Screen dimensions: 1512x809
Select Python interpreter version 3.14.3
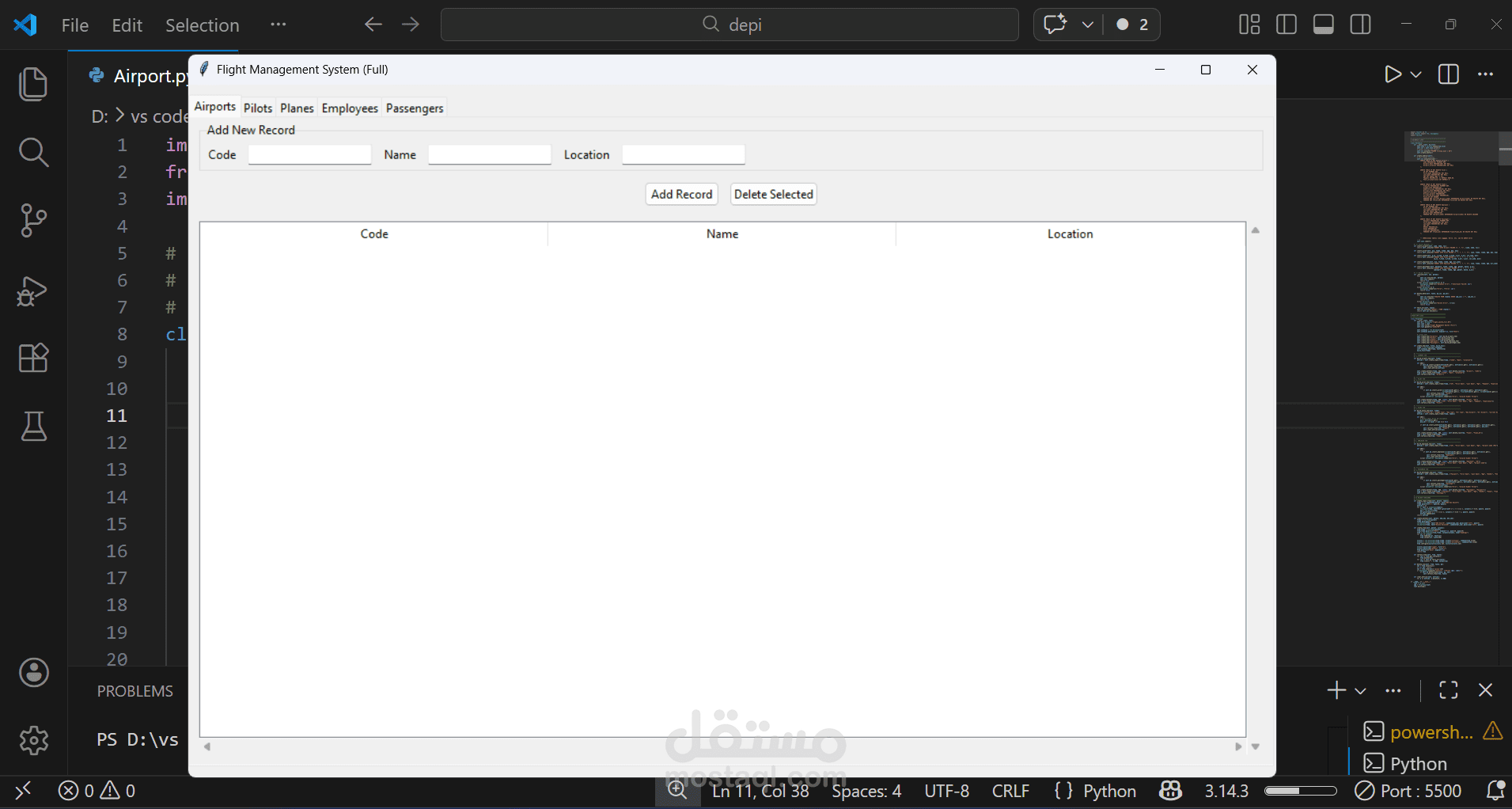(1226, 791)
